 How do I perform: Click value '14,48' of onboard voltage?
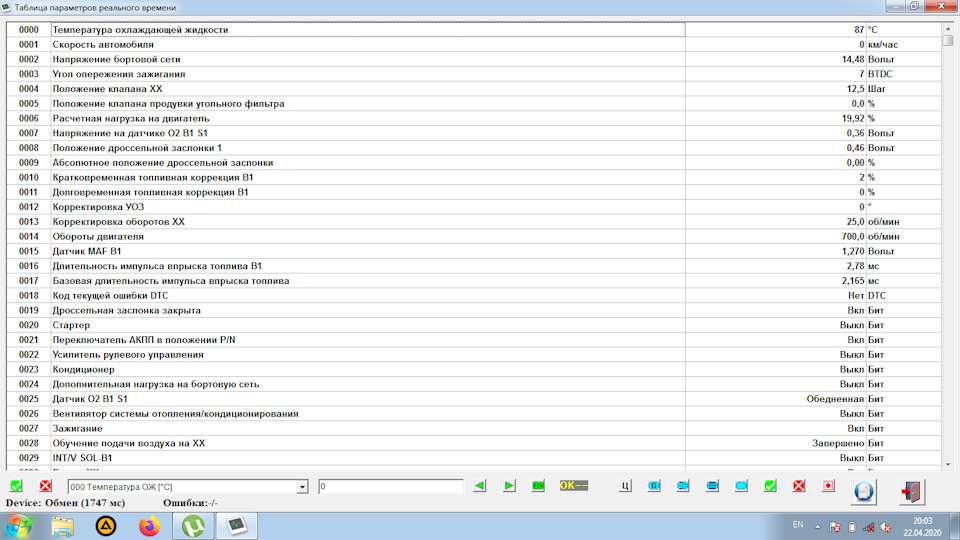click(x=853, y=59)
